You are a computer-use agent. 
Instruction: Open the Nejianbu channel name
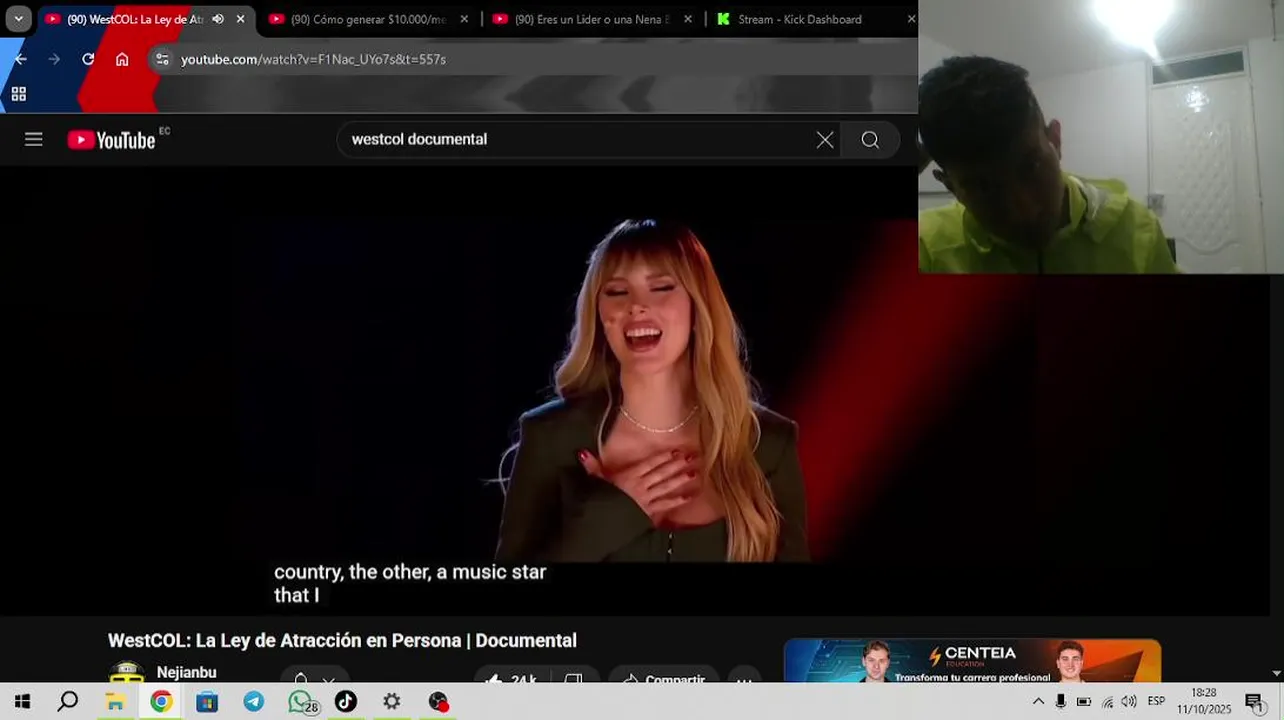(x=186, y=672)
